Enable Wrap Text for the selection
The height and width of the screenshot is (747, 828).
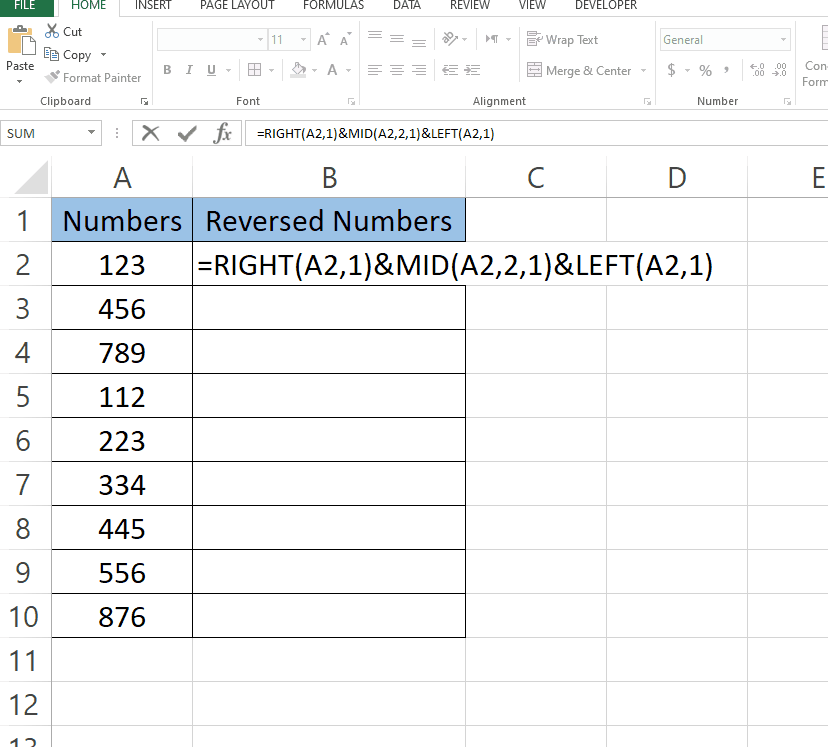click(x=563, y=39)
